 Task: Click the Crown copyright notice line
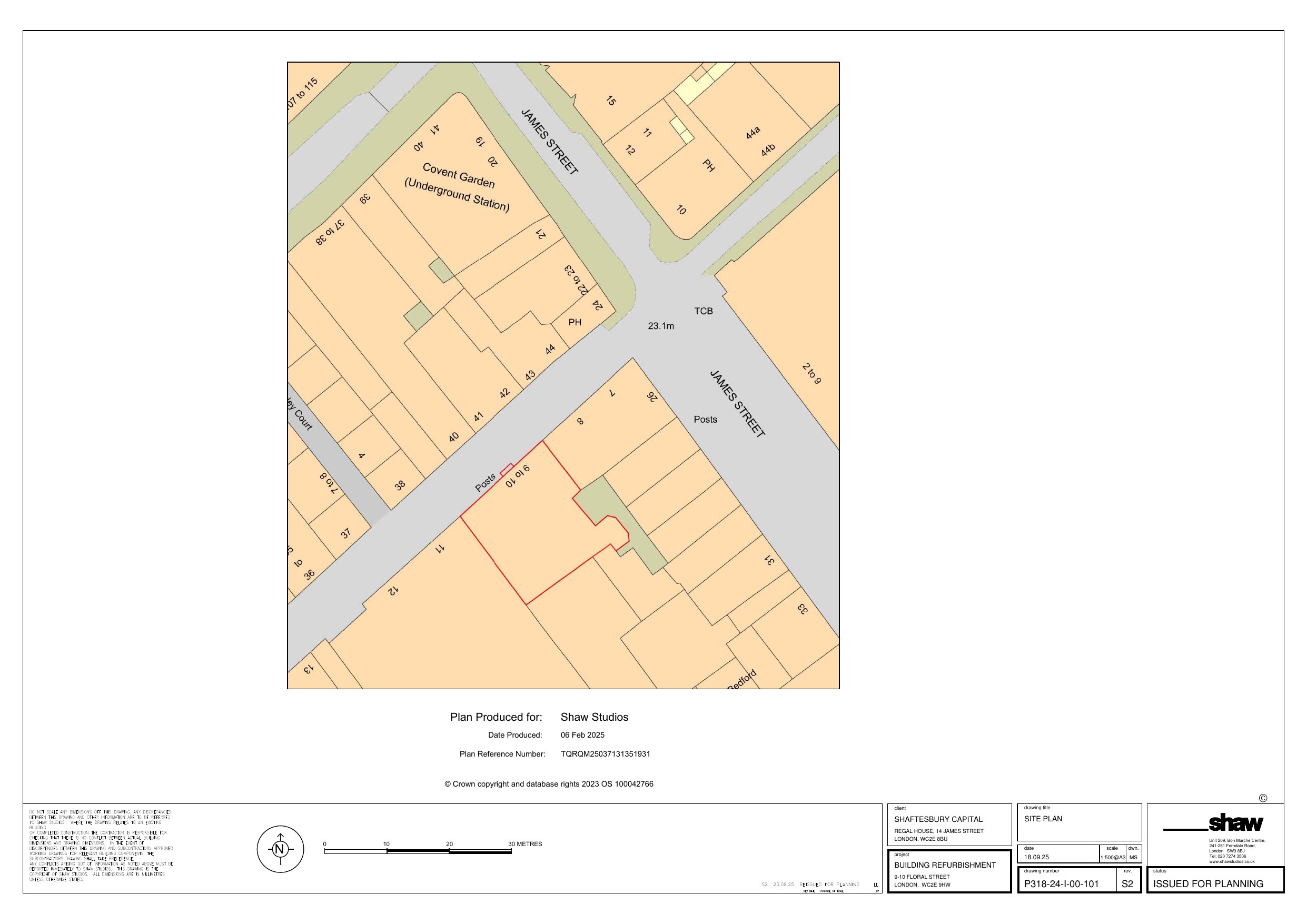pos(549,784)
